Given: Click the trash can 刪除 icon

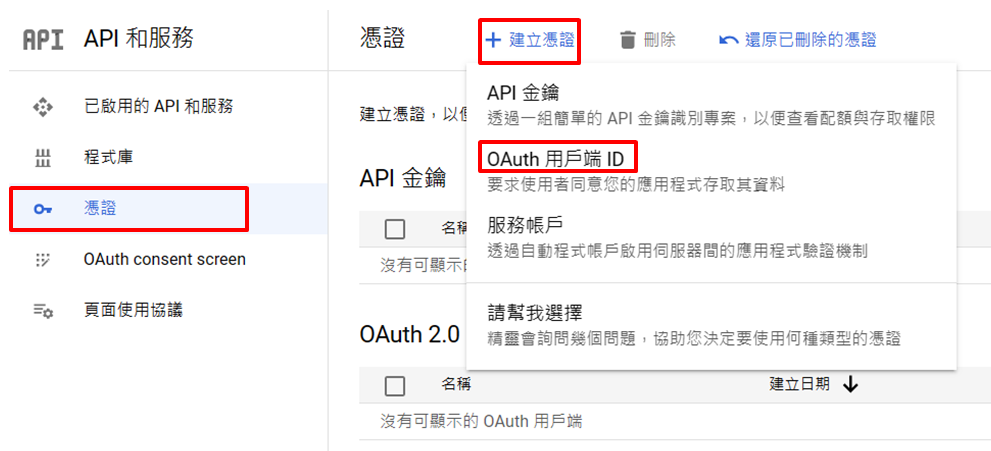Looking at the screenshot, I should tap(628, 40).
